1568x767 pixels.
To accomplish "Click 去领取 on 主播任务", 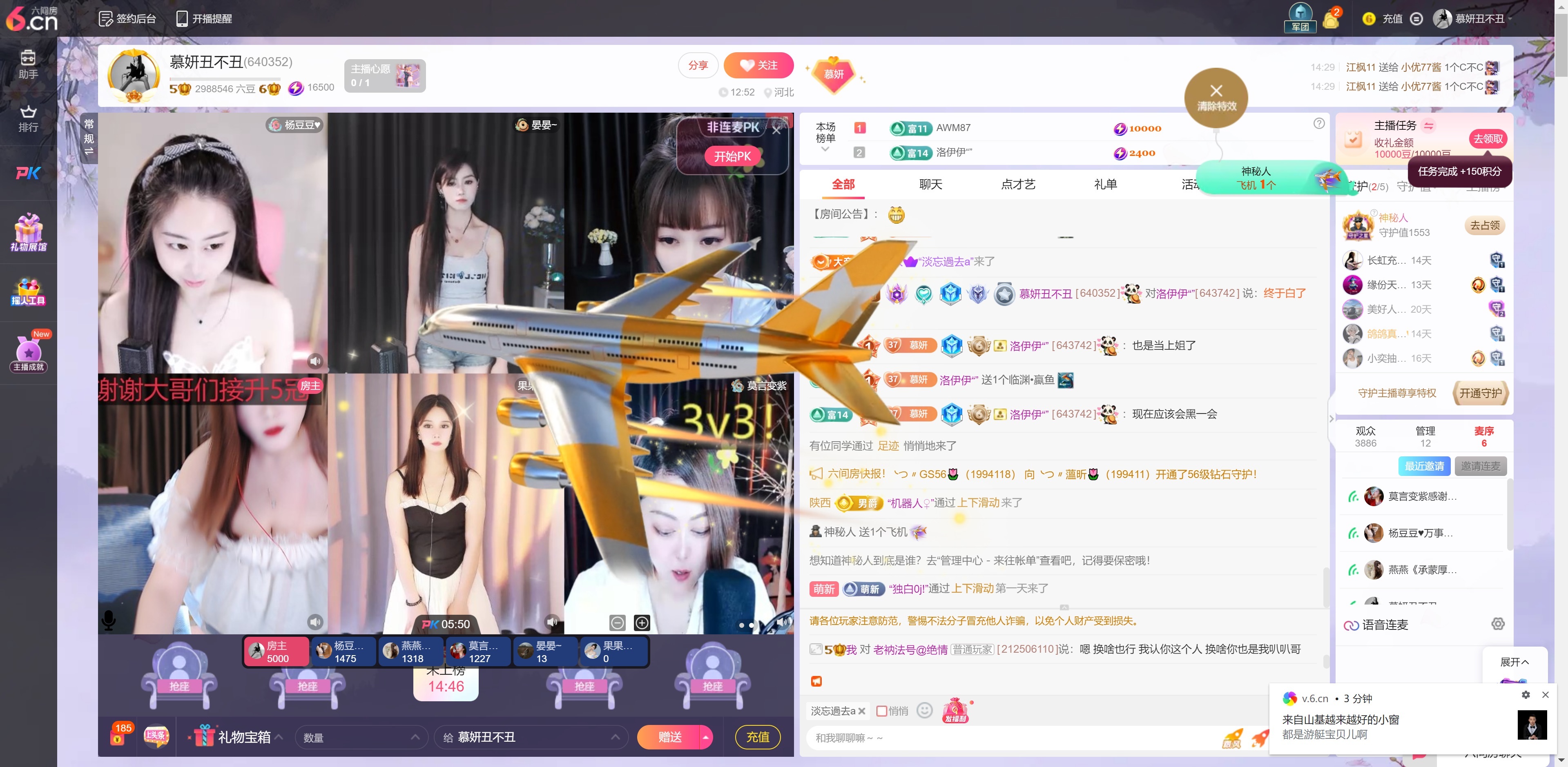I will point(1488,139).
